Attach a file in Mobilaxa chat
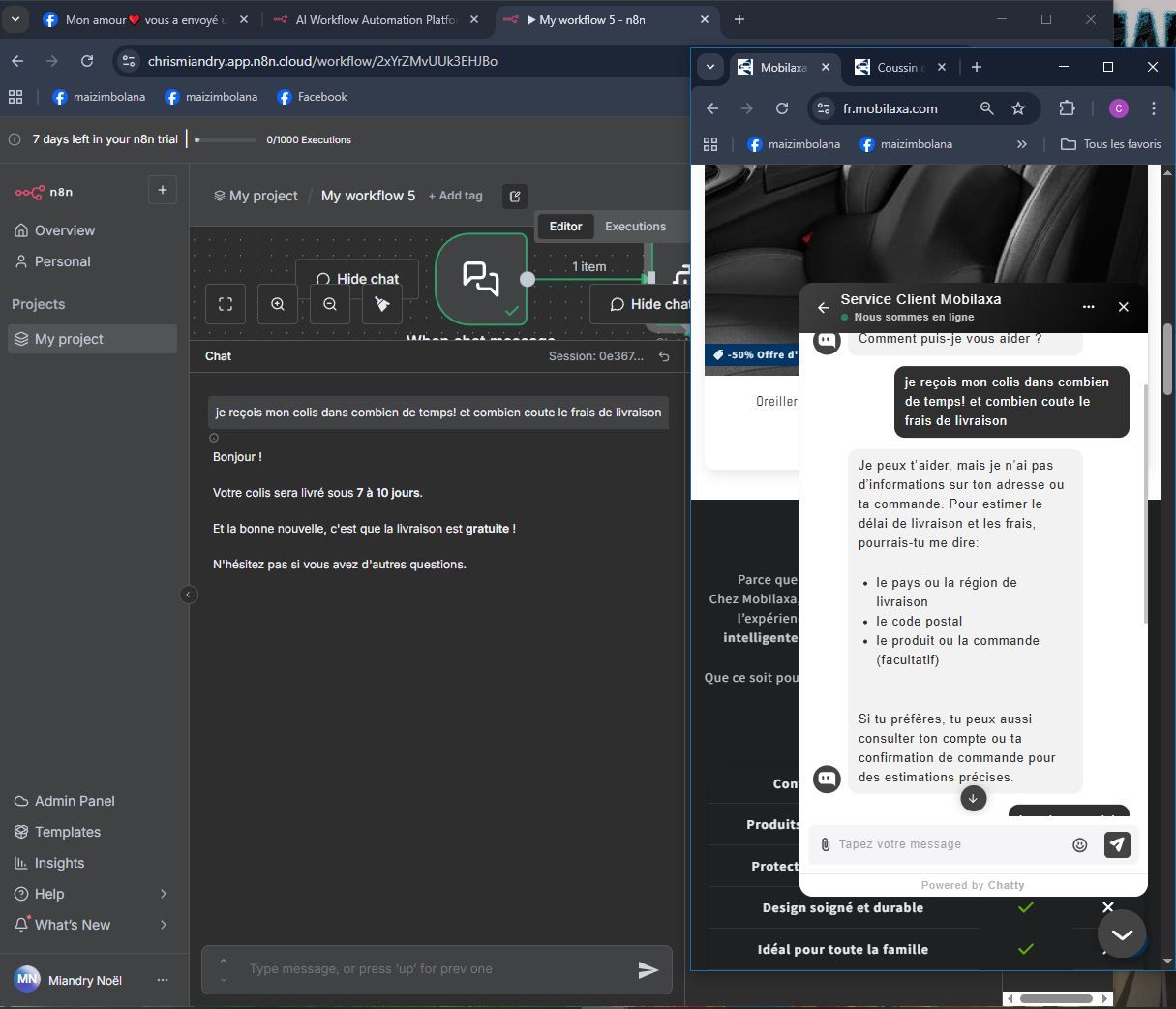 [x=826, y=844]
